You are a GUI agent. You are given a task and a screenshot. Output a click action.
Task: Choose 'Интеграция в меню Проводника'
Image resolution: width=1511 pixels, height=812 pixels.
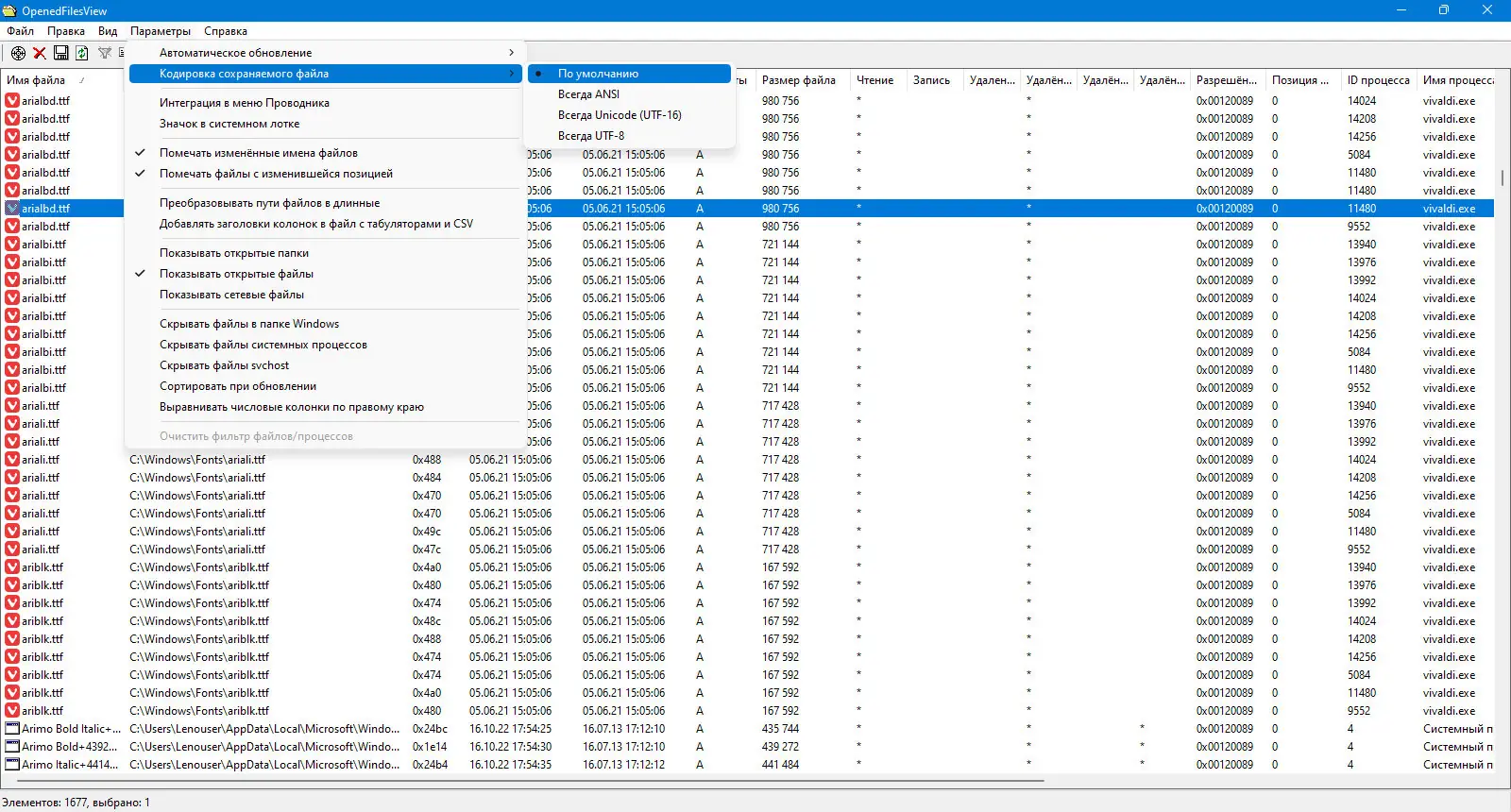326,103
